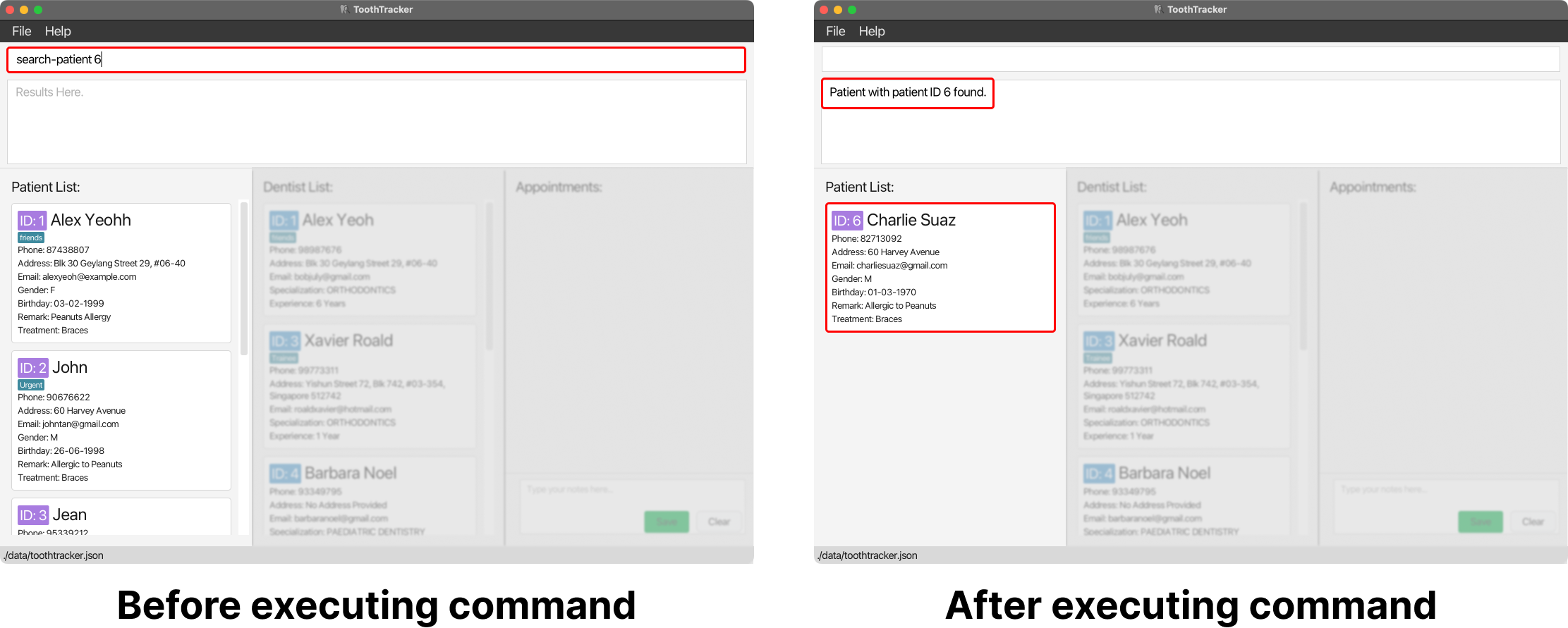Click 'Urgent' tag on John card
The image size is (1568, 628).
[31, 386]
